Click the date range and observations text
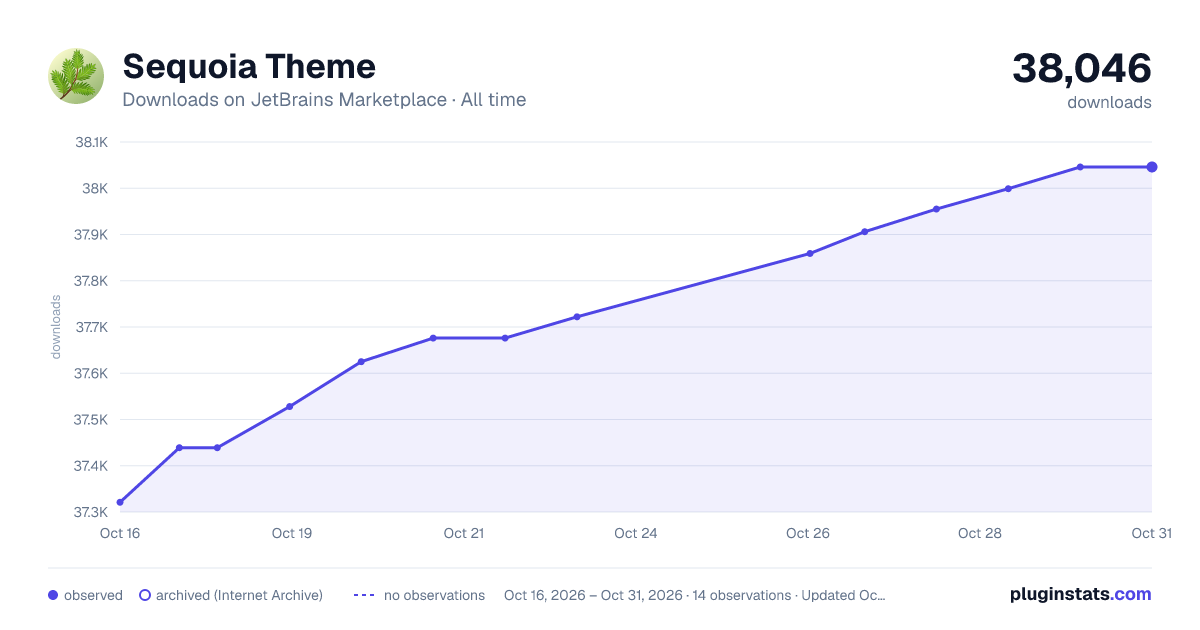 [x=695, y=595]
